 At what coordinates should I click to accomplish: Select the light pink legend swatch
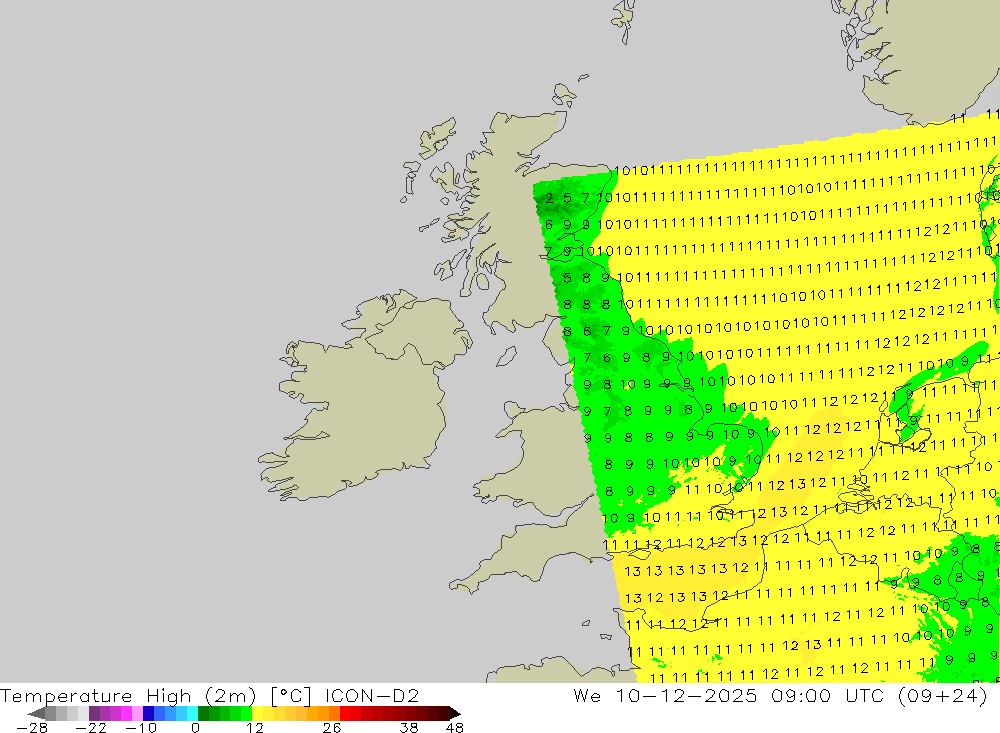click(x=137, y=713)
